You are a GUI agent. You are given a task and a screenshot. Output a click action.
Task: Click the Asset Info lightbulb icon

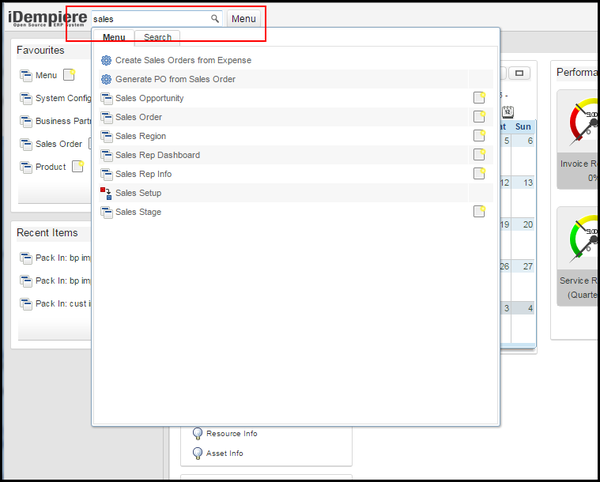198,453
